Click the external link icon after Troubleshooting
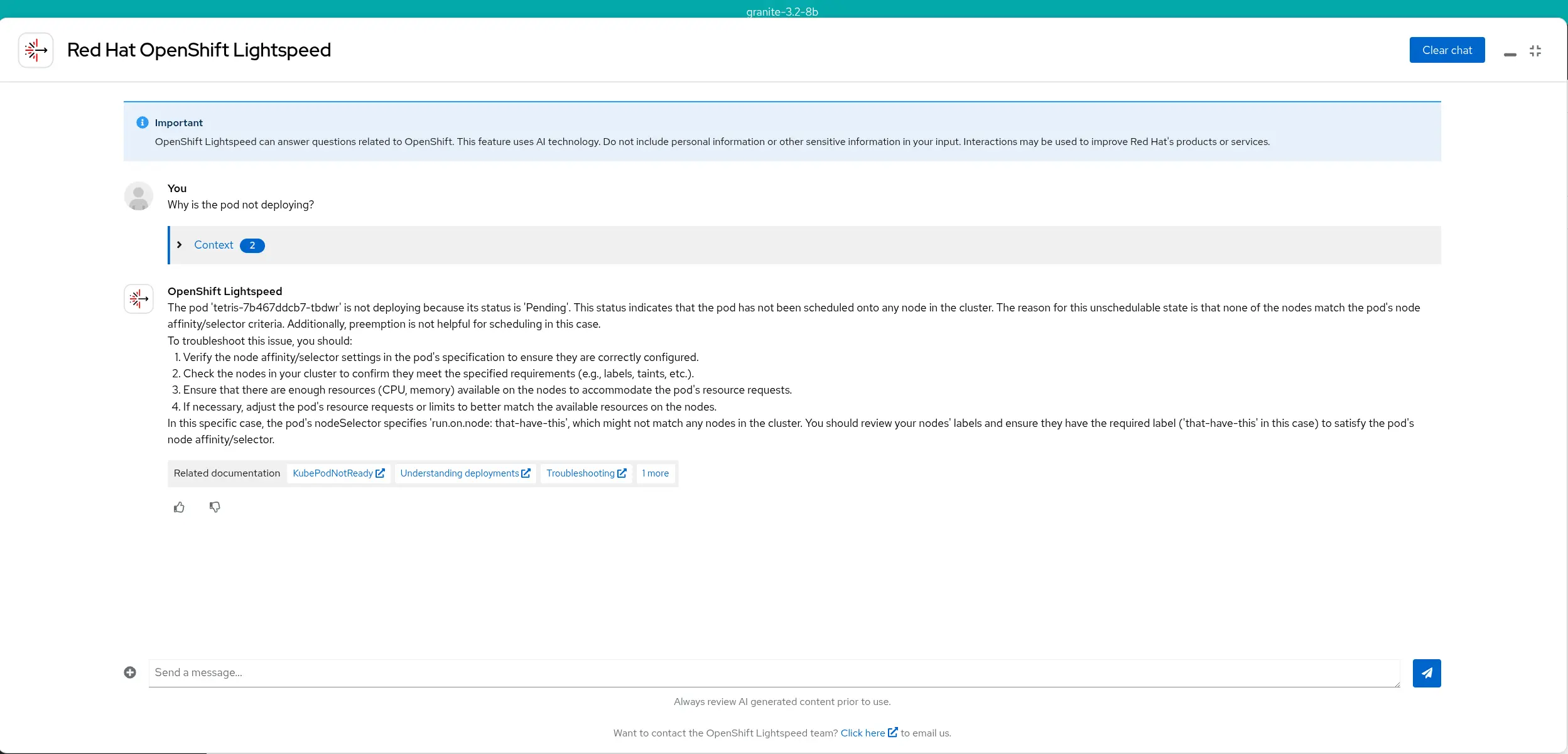The image size is (1568, 754). pyautogui.click(x=622, y=473)
